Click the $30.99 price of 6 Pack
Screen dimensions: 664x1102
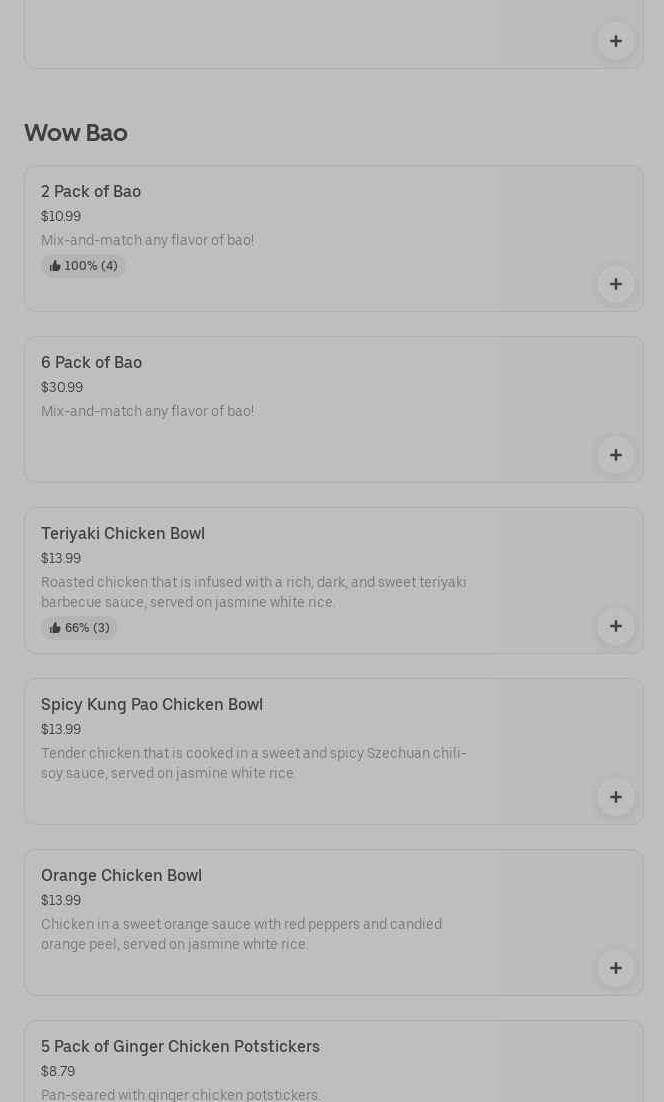click(62, 387)
